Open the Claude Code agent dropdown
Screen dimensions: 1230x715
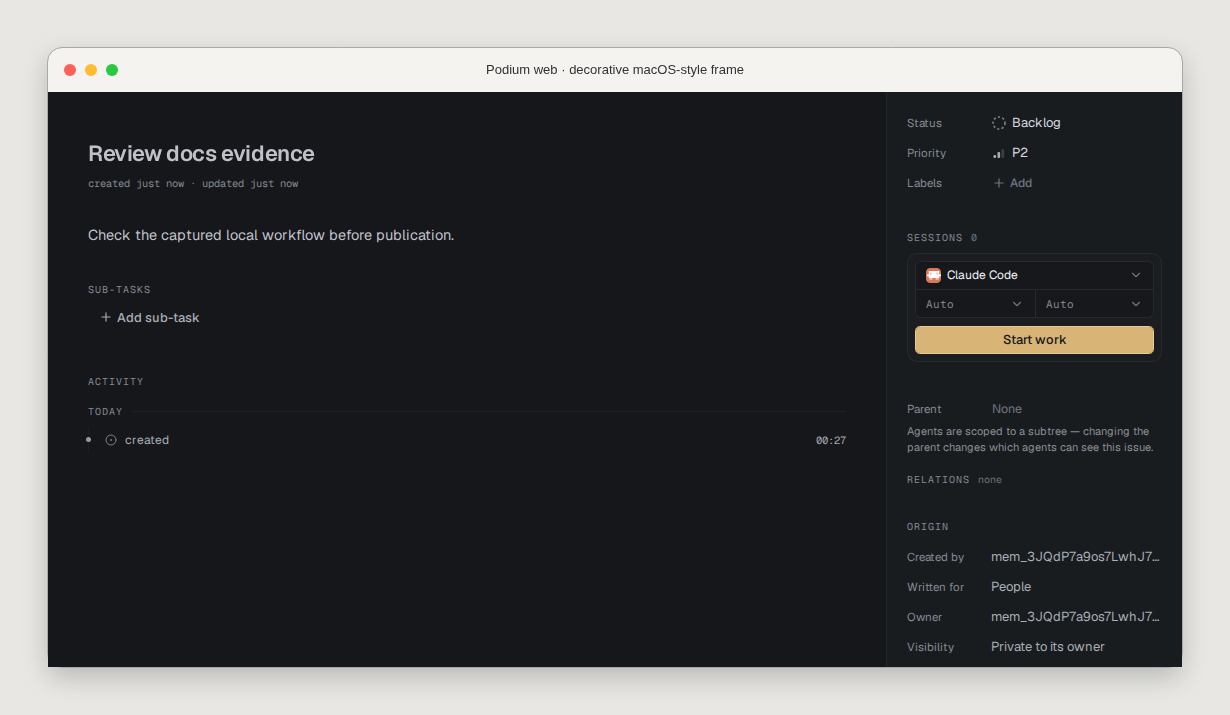coord(1034,275)
